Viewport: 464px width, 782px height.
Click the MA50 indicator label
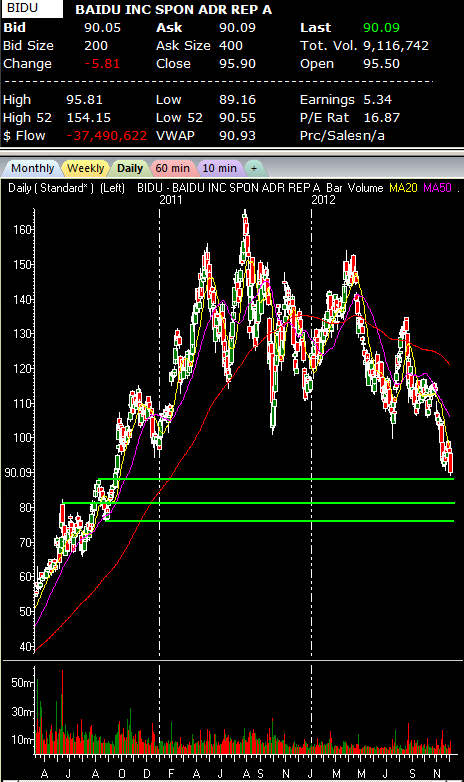(437, 188)
